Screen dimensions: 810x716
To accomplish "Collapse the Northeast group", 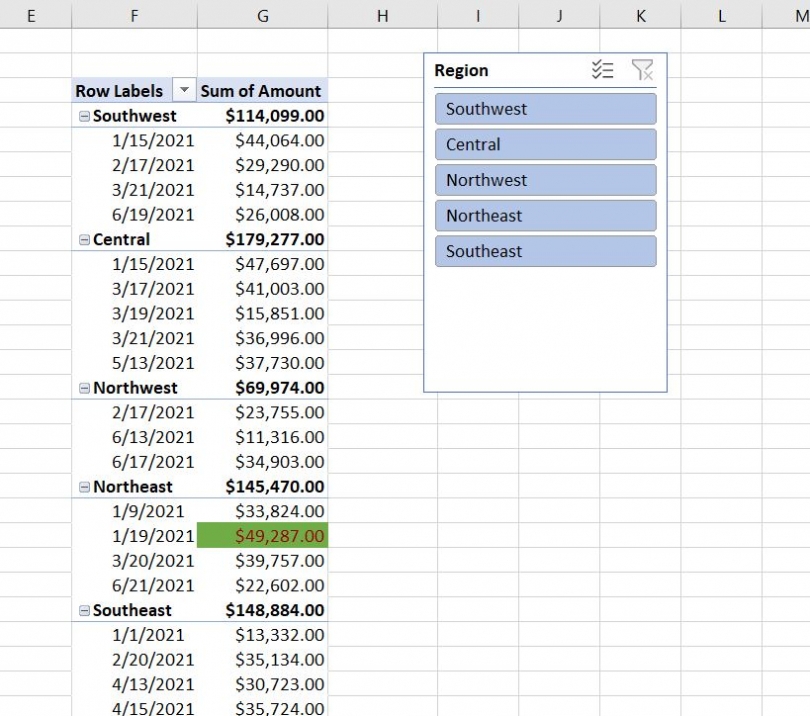I will point(82,486).
